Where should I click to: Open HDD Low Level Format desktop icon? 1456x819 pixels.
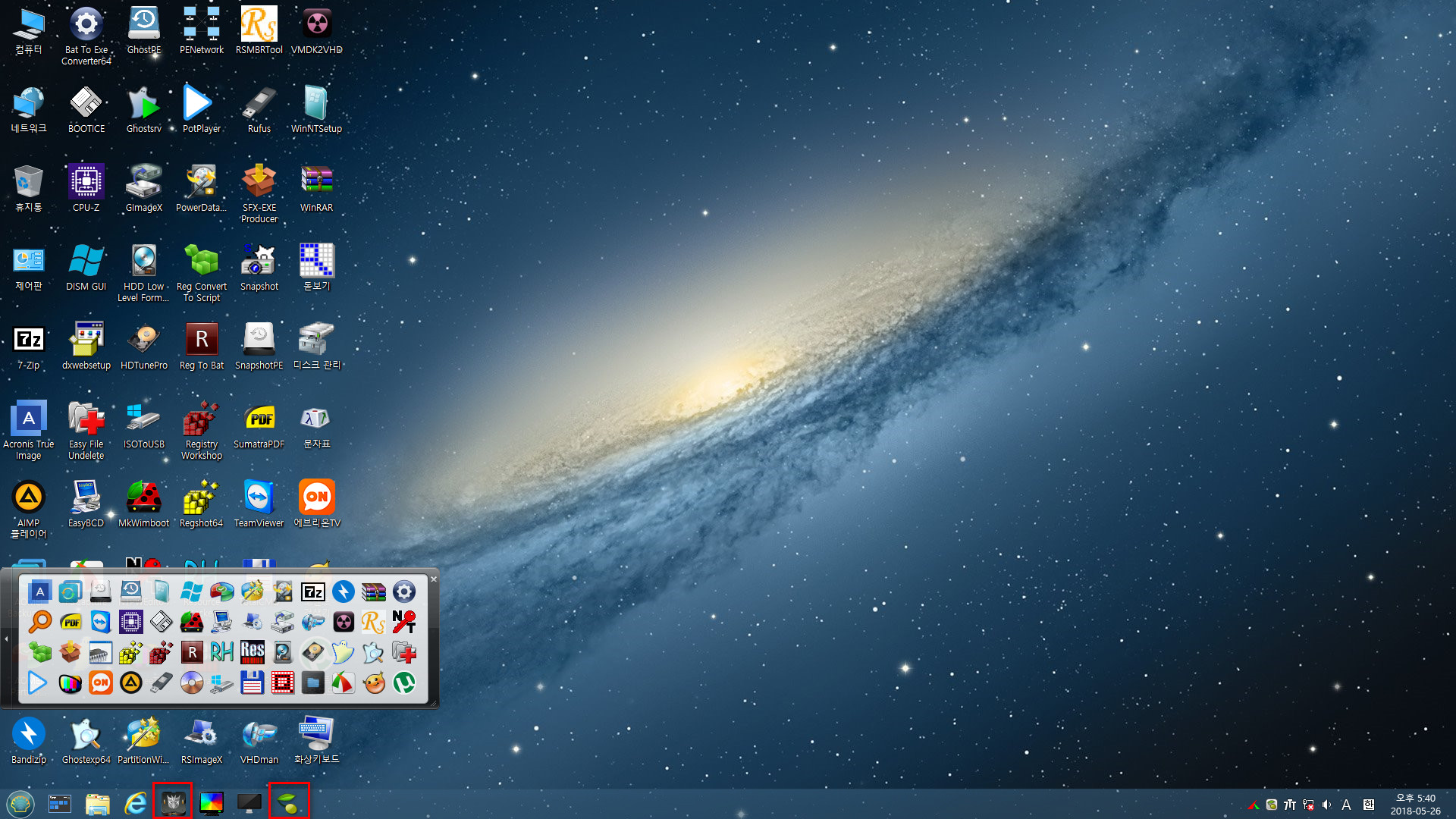coord(144,272)
